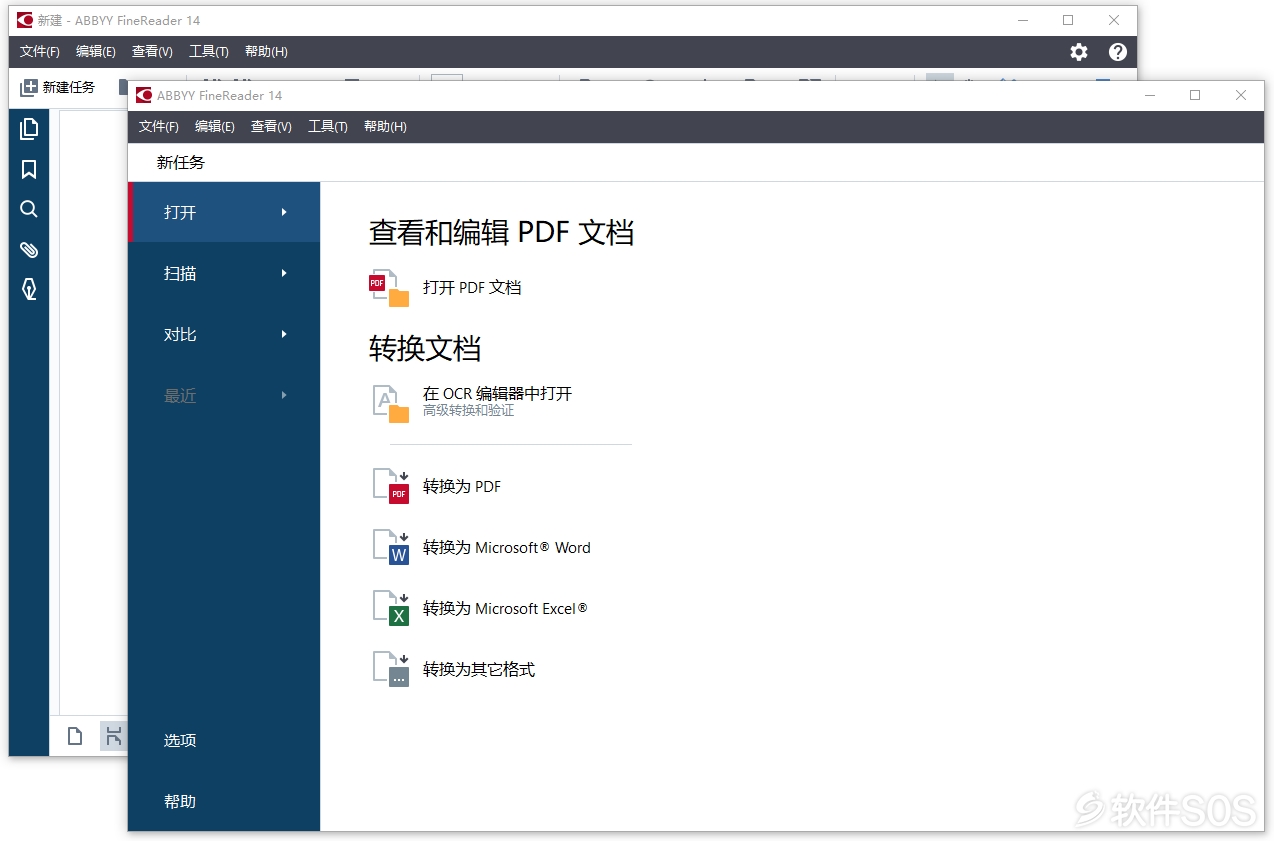Click heading 转换文档

pos(425,348)
